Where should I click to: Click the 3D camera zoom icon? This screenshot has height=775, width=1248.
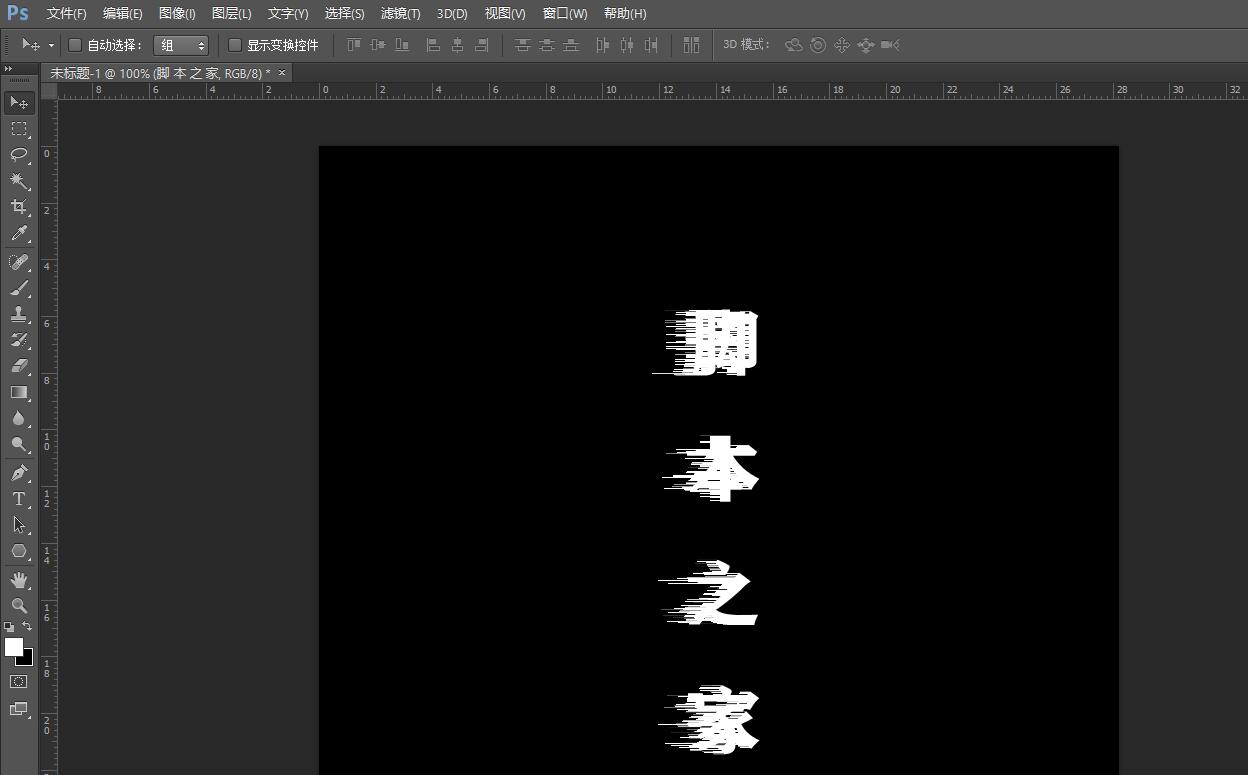pos(890,45)
